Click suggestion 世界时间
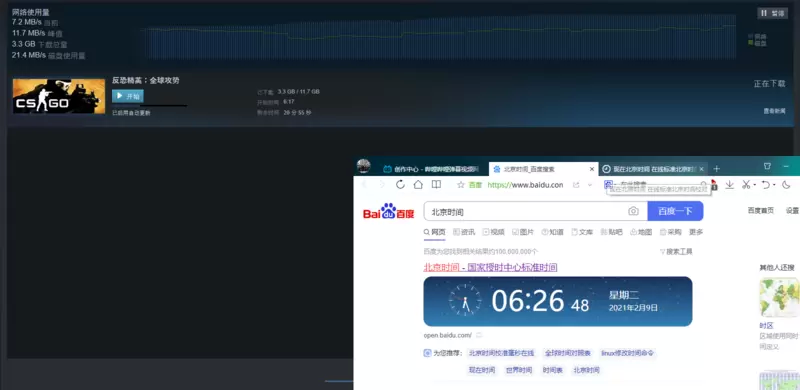 [x=519, y=370]
